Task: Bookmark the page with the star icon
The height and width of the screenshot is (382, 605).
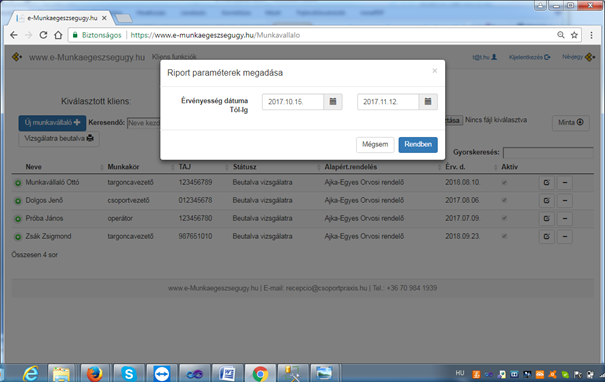Action: tap(574, 35)
